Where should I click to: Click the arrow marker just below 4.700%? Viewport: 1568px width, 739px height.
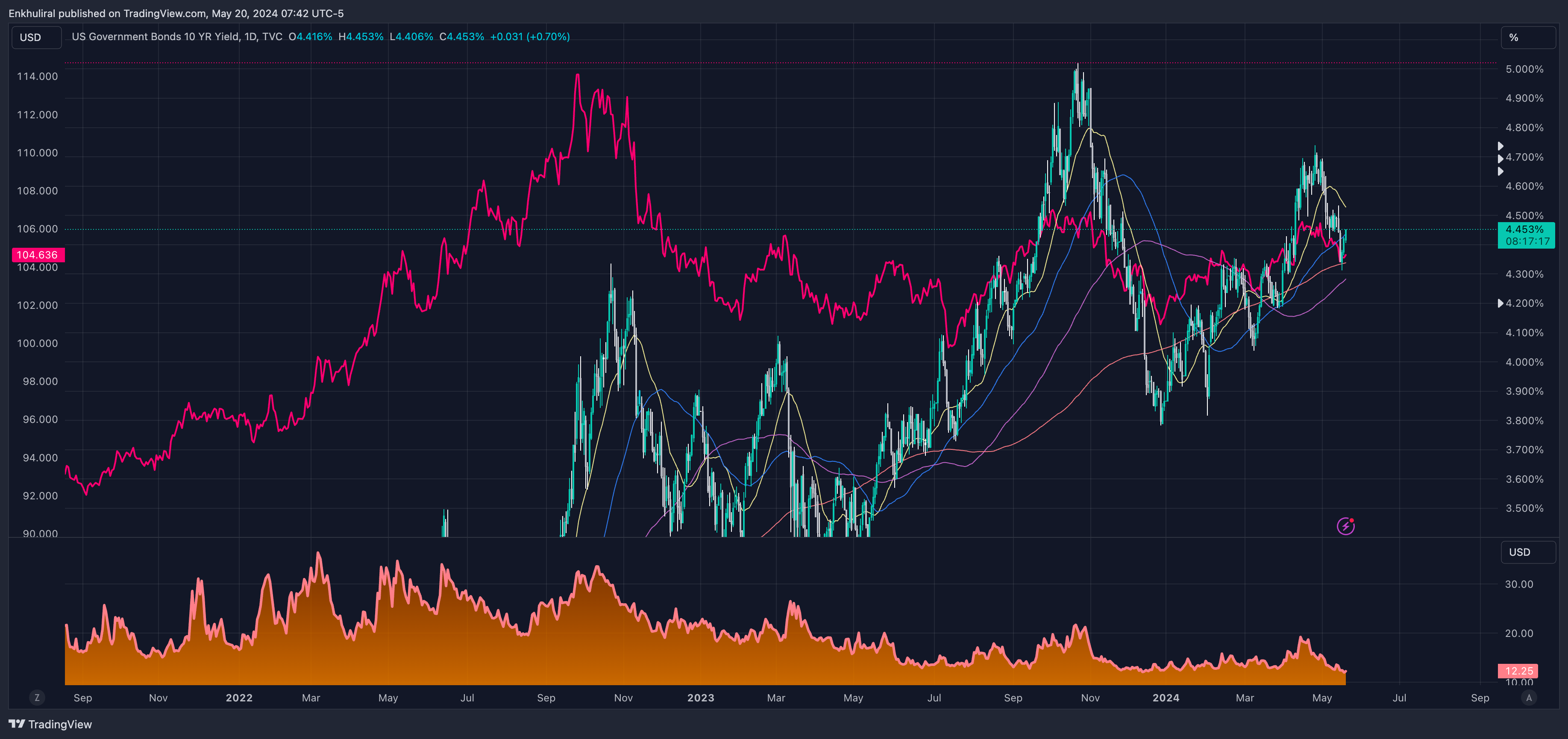tap(1500, 171)
